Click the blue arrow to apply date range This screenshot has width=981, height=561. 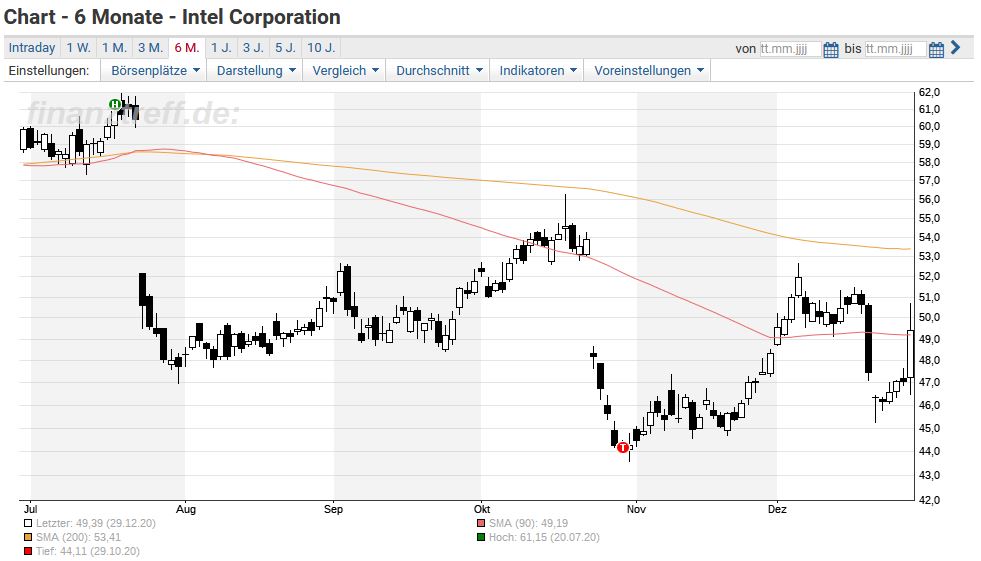coord(955,48)
